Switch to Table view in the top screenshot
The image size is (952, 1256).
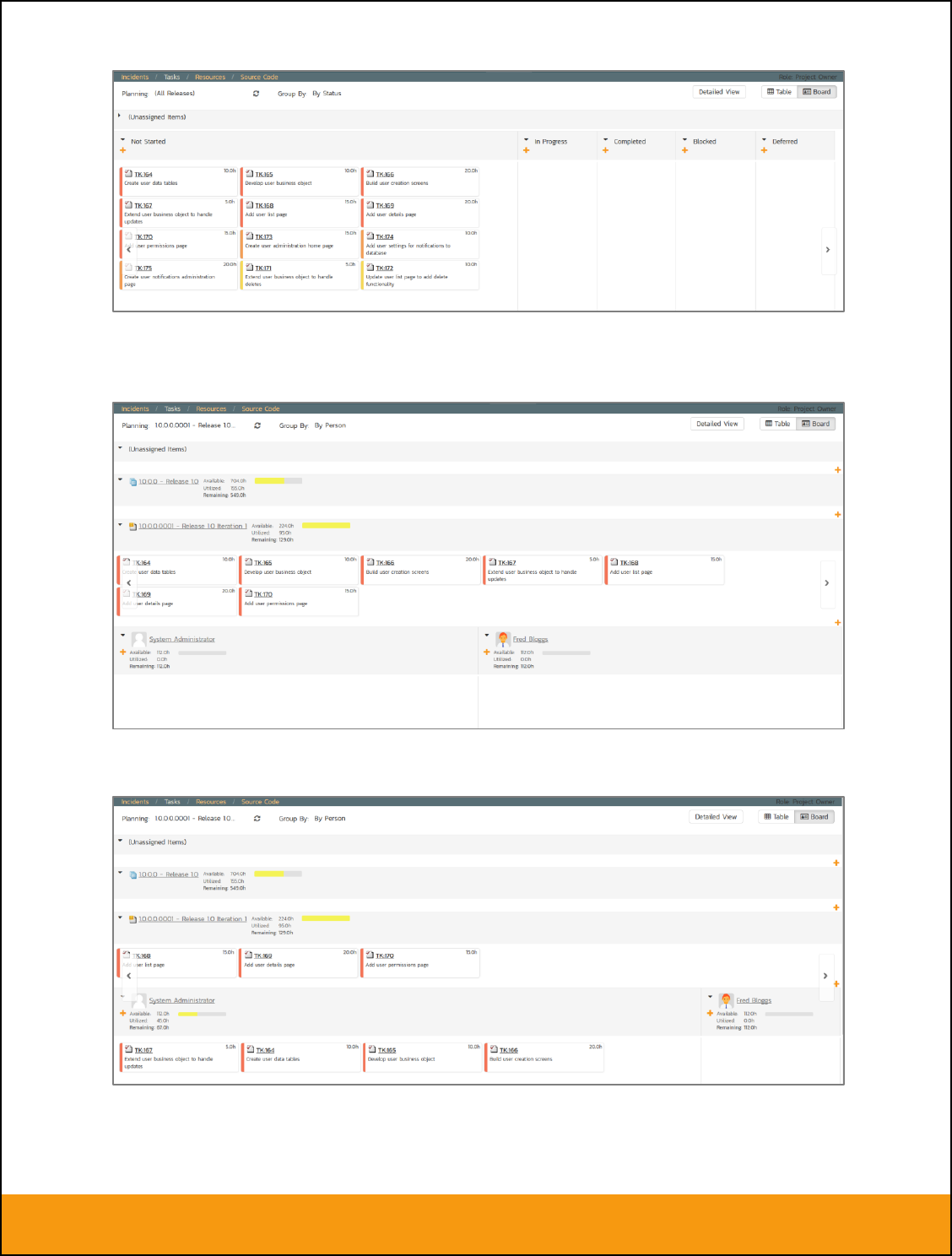pos(780,92)
